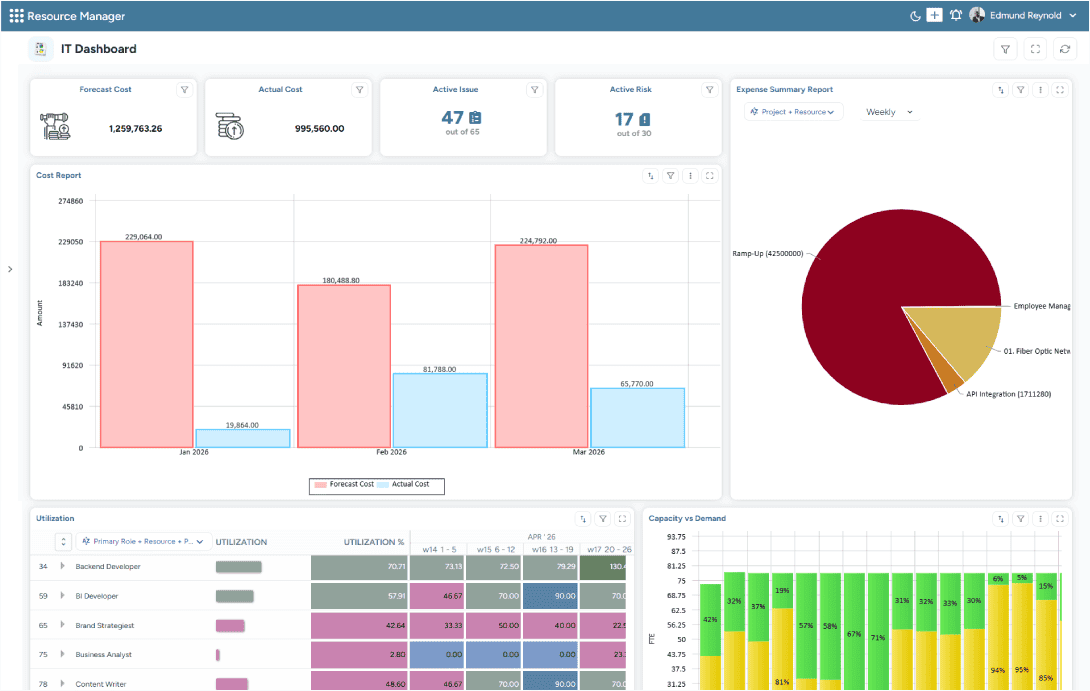Click Utilization expand/collapse all stepper
The width and height of the screenshot is (1090, 691).
(x=63, y=542)
